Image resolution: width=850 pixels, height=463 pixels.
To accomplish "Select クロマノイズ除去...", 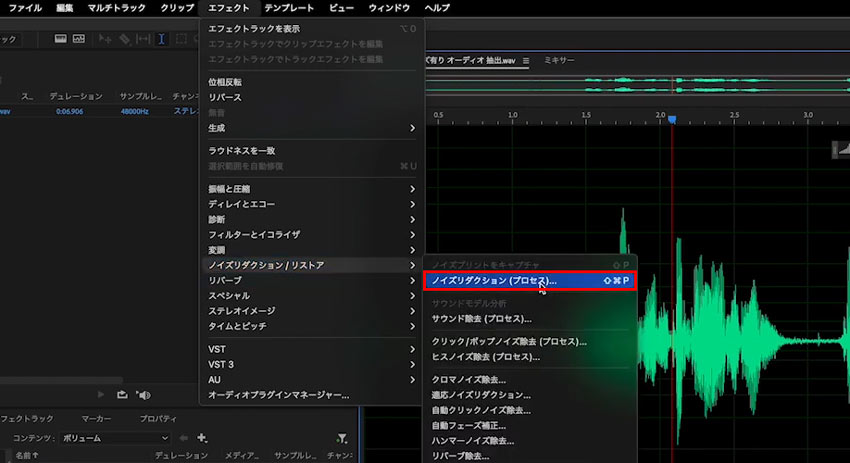I will click(x=530, y=380).
